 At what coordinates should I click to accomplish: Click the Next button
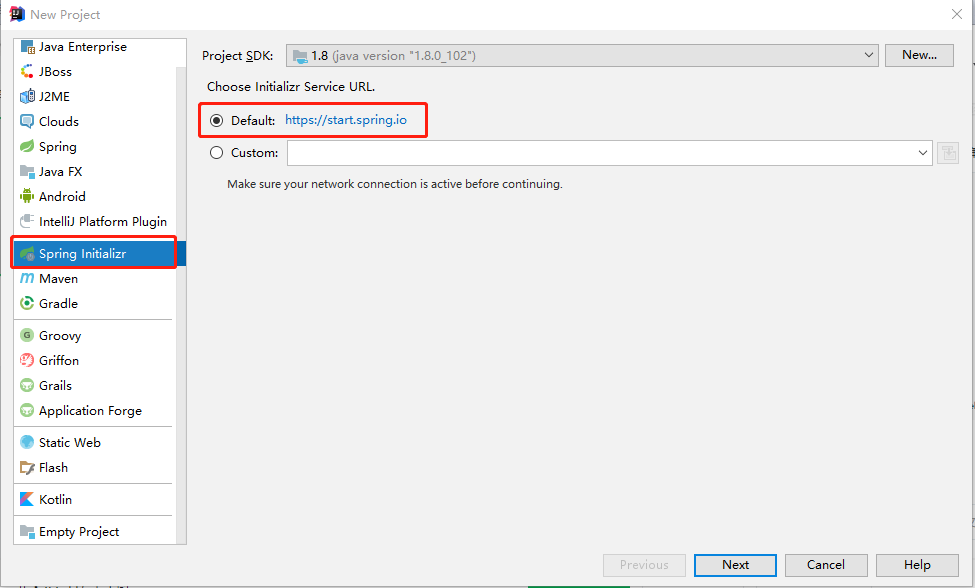(x=735, y=565)
